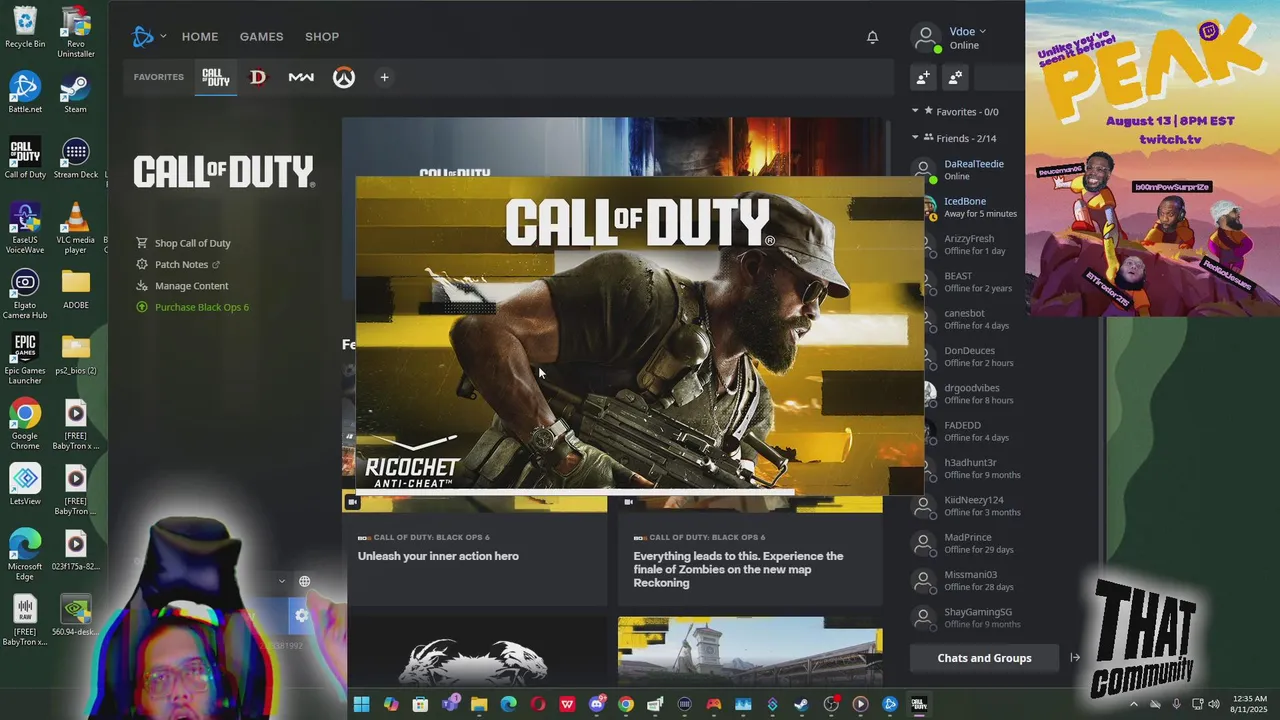Open Chats and Groups button
Image resolution: width=1280 pixels, height=720 pixels.
point(984,658)
